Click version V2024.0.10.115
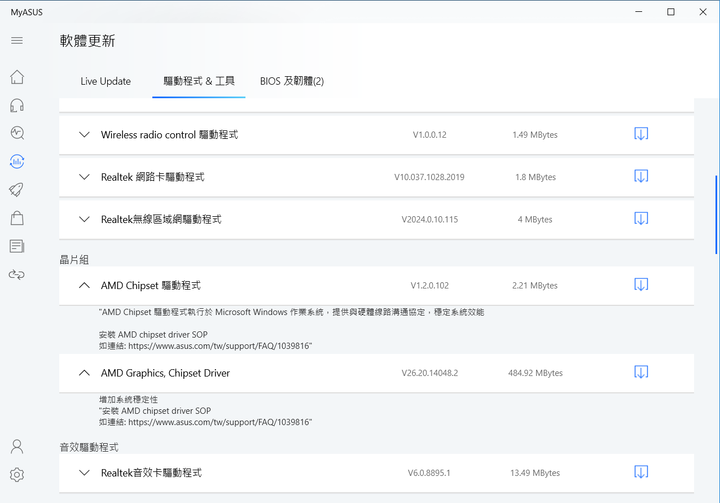720x503 pixels. tap(430, 220)
